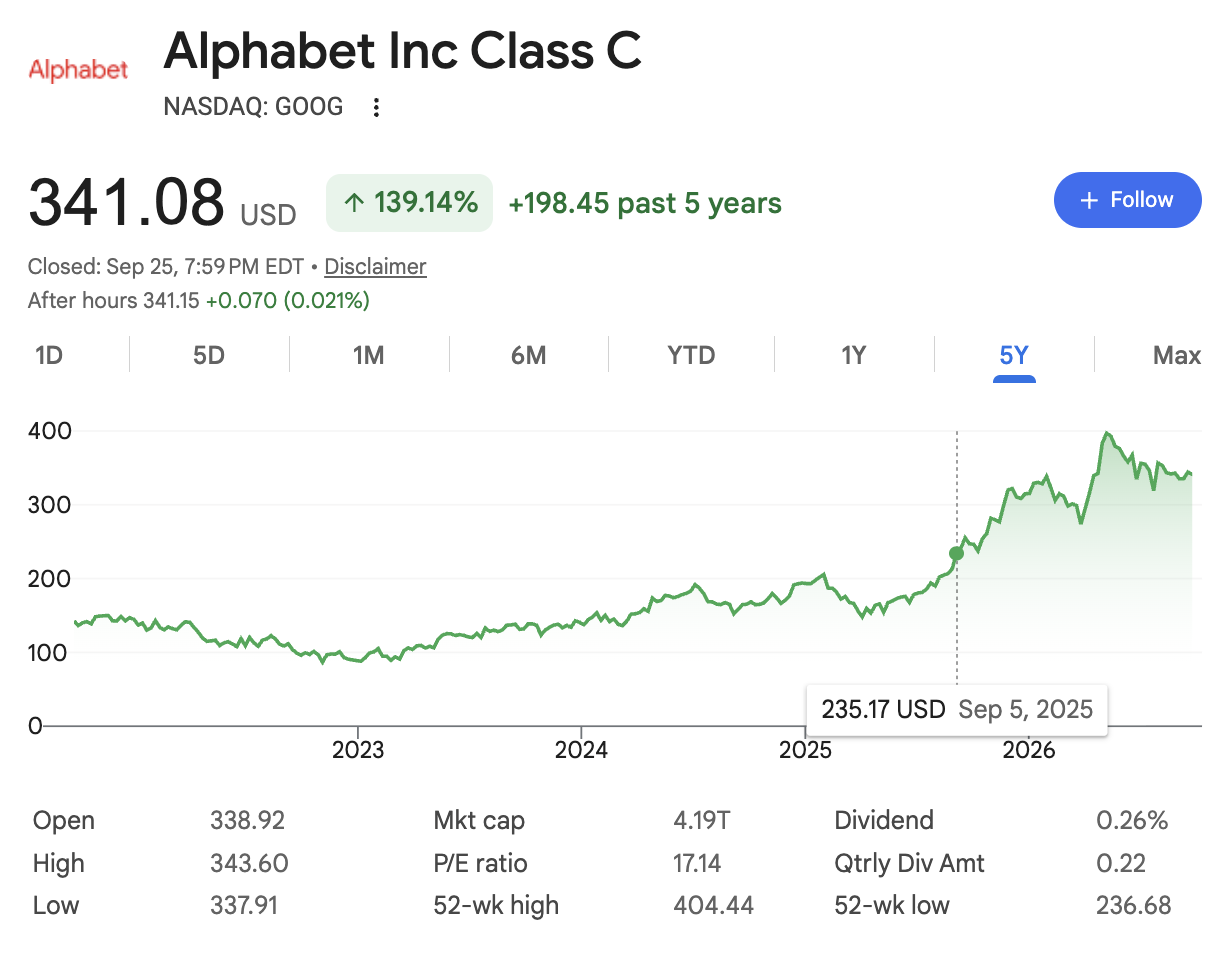
Task: Click the plus icon in the Follow button
Action: click(1089, 200)
